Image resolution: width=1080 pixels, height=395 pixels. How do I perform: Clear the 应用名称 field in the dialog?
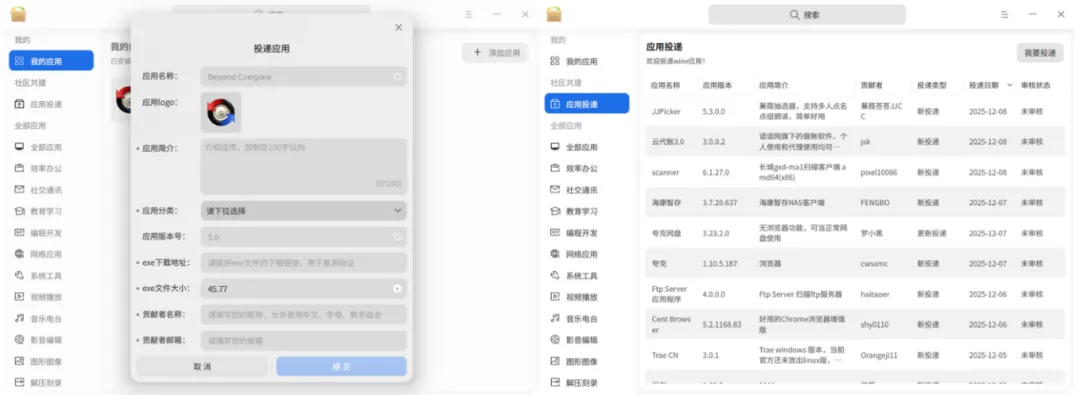pyautogui.click(x=397, y=77)
